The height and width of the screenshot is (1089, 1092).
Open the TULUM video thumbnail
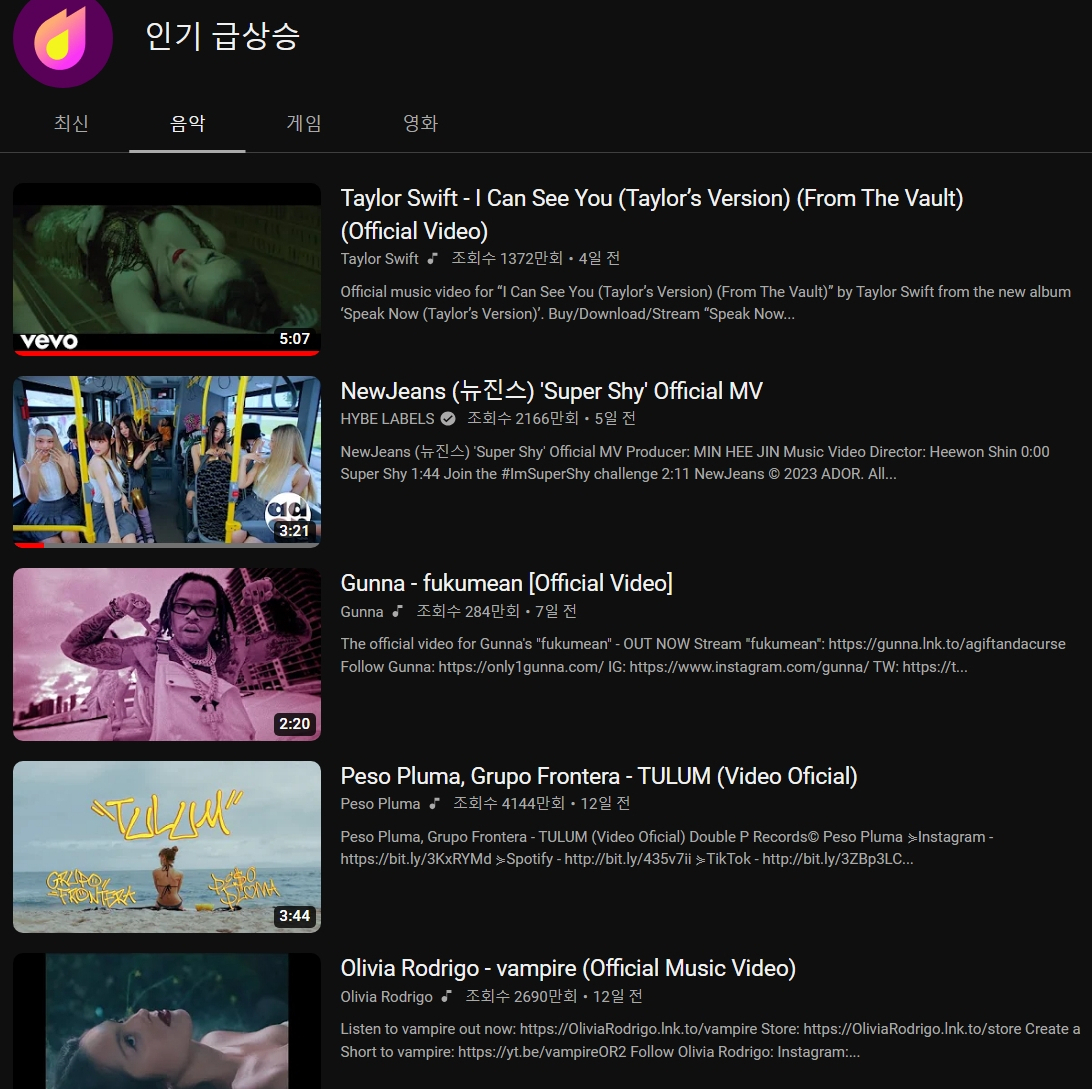167,846
